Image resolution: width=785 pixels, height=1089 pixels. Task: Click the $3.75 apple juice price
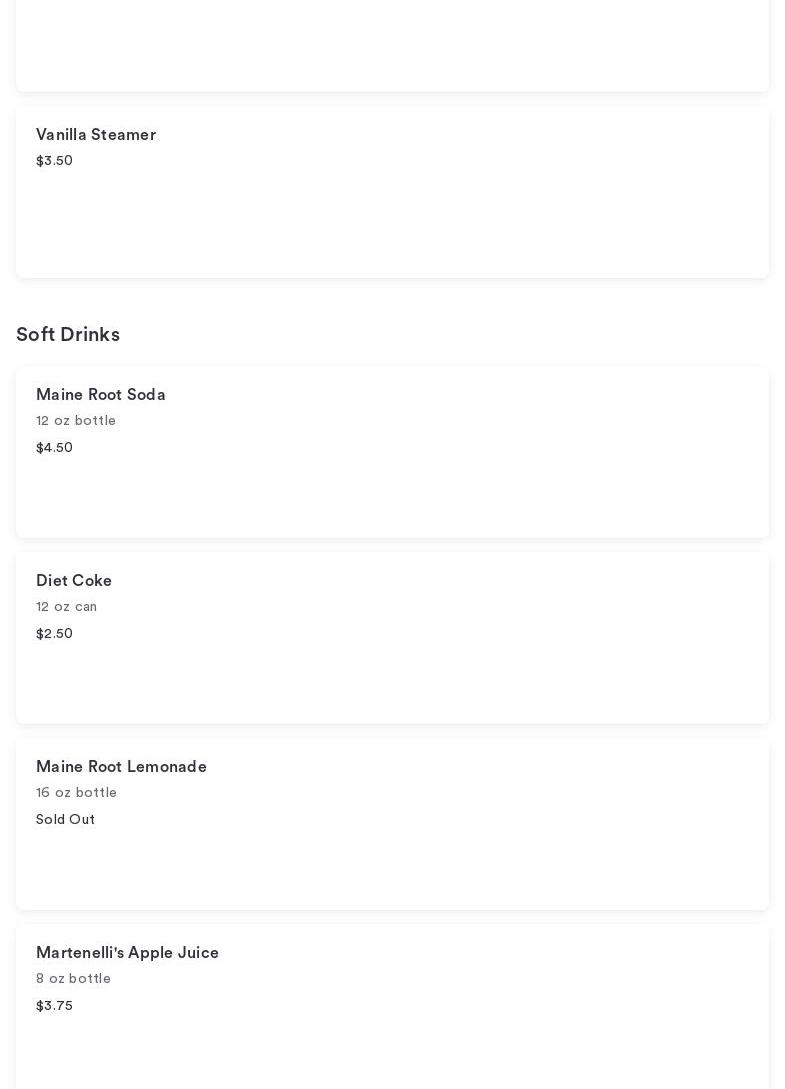click(54, 1006)
